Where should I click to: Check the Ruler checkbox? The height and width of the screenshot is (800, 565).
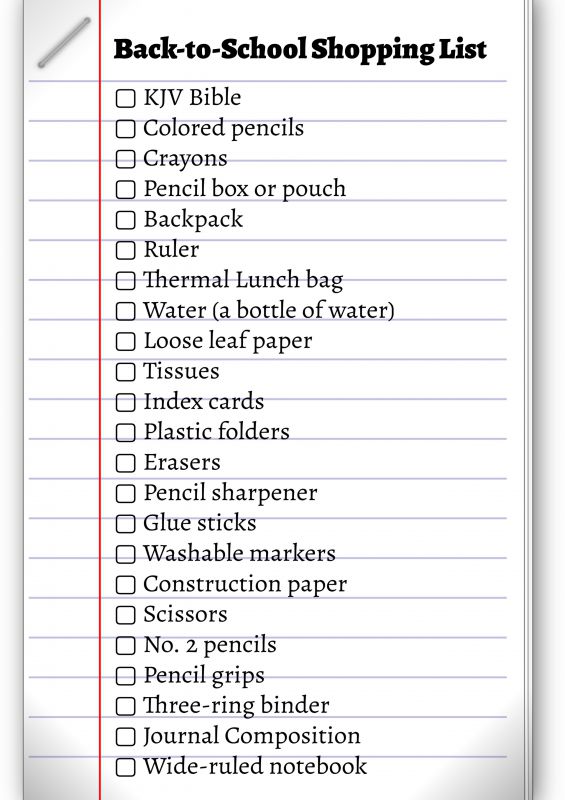[126, 251]
